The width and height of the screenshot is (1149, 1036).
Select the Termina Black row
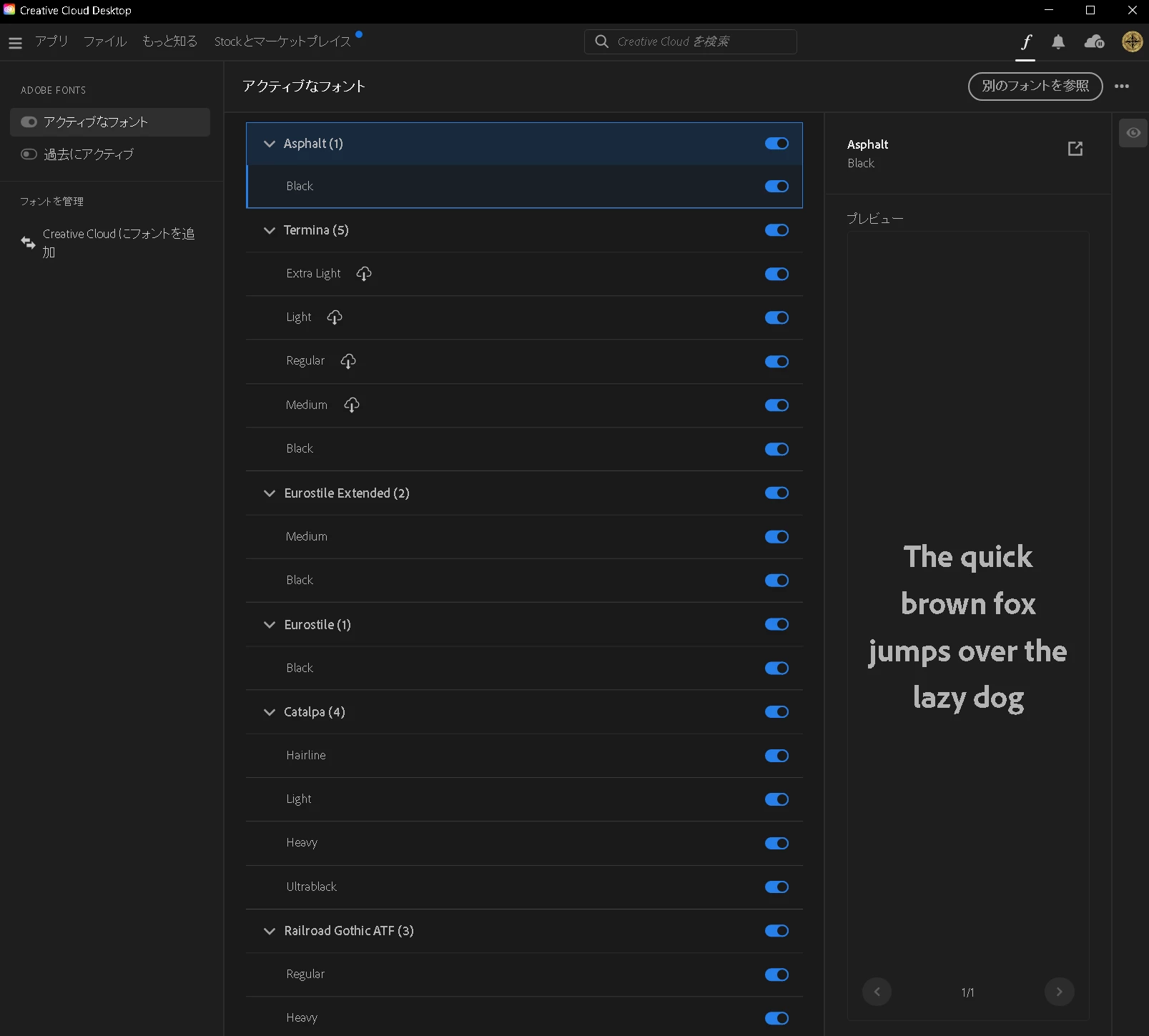524,449
